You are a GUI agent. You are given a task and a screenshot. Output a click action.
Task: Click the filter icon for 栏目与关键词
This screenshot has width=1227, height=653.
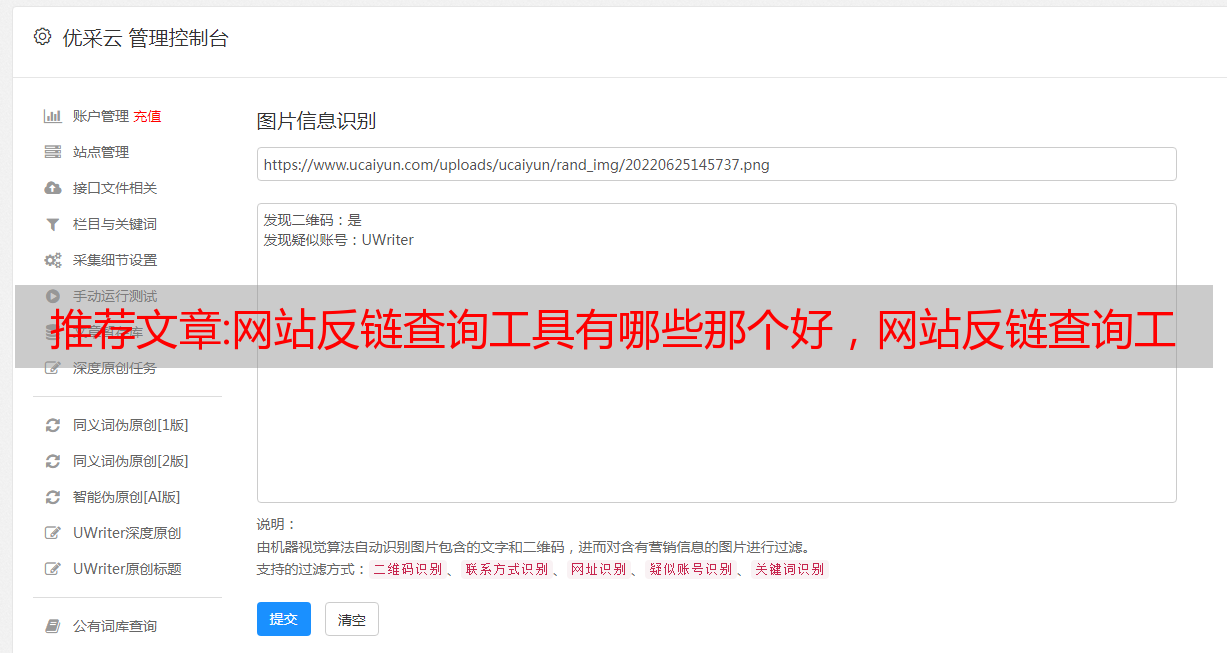pyautogui.click(x=53, y=224)
